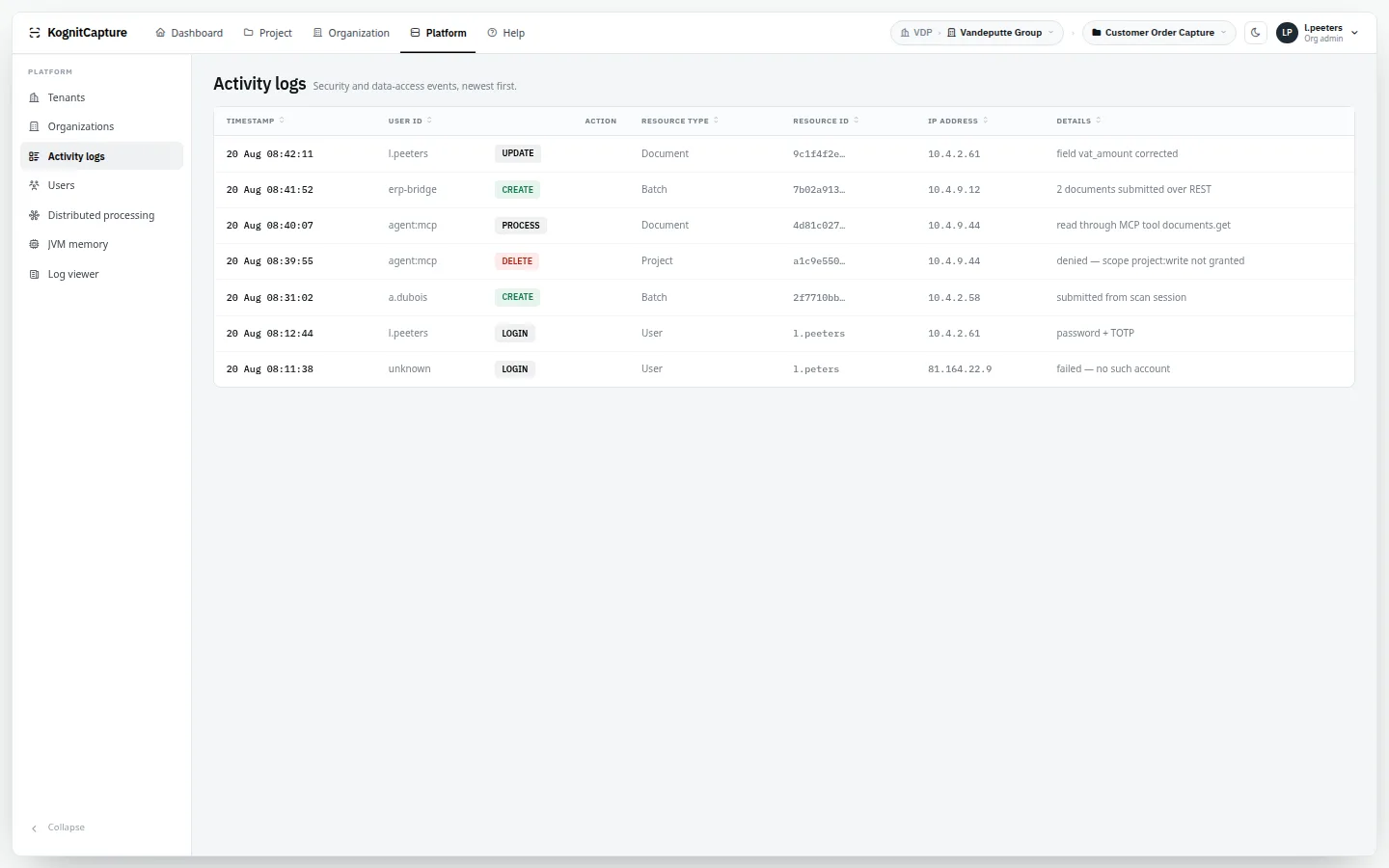
Task: Click resource ID 7b02a913…
Action: [819, 190]
